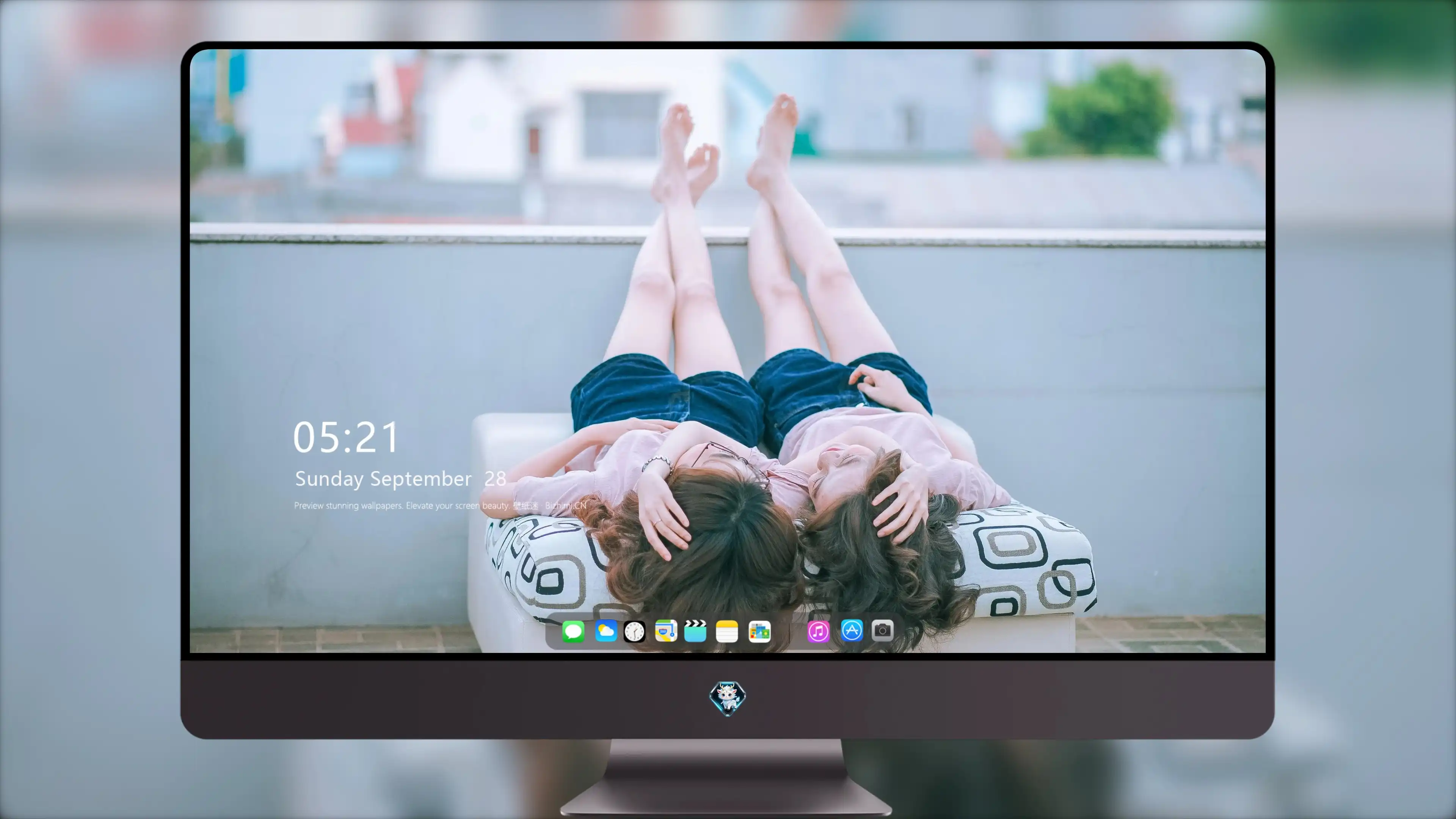Click the dragon logo on monitor chin
This screenshot has width=1456, height=819.
[728, 698]
